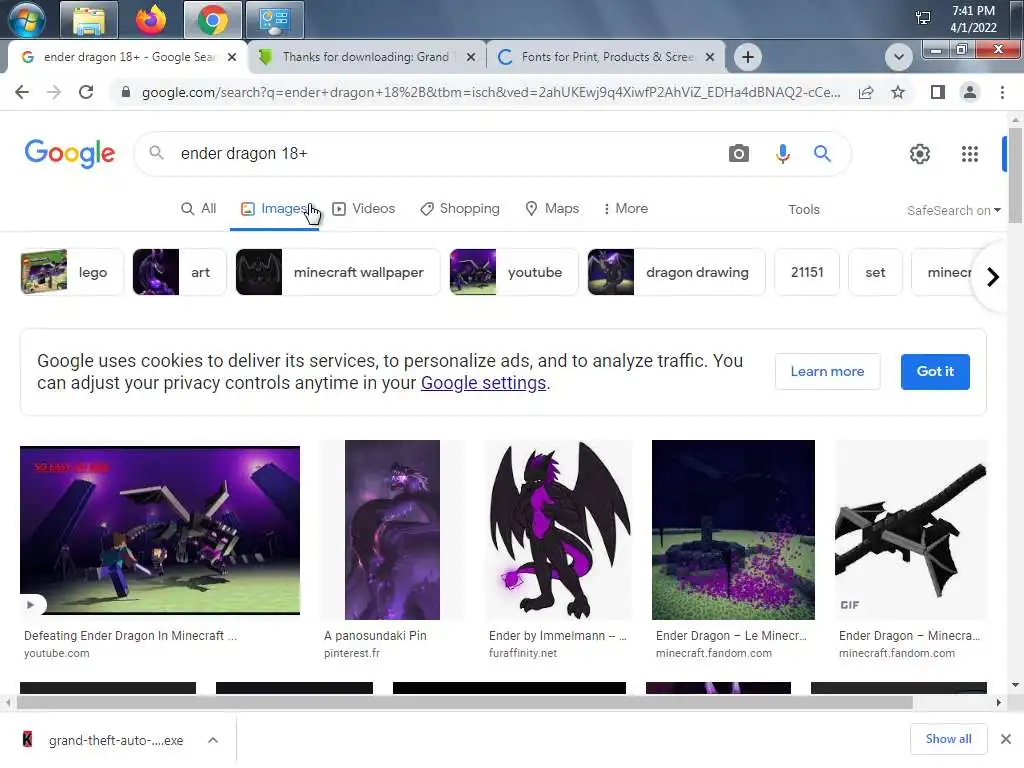Click the Chrome profile avatar
Image resolution: width=1024 pixels, height=768 pixels.
tap(970, 92)
